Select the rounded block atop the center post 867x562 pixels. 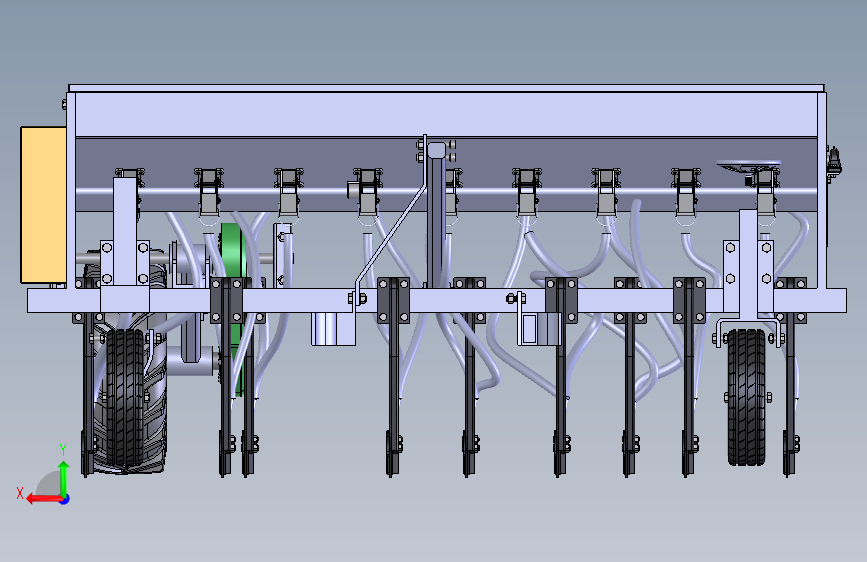click(436, 150)
